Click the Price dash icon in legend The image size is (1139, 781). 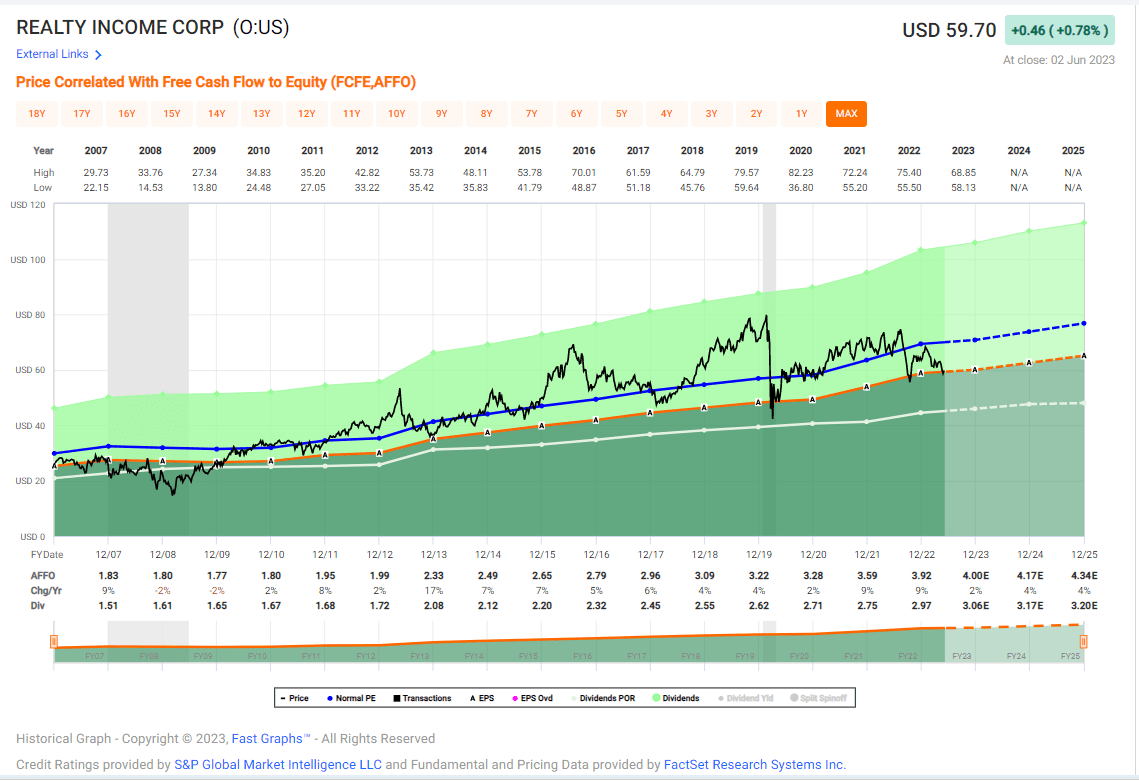(x=284, y=697)
